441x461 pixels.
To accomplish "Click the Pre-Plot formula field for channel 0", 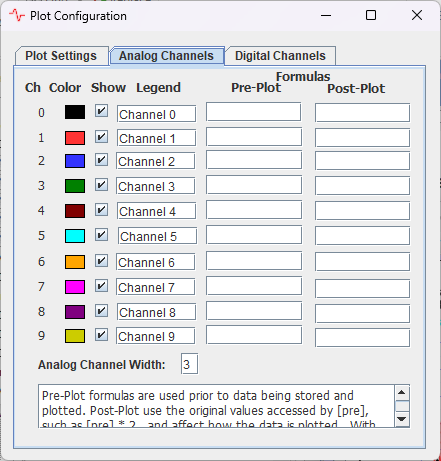I will [254, 112].
